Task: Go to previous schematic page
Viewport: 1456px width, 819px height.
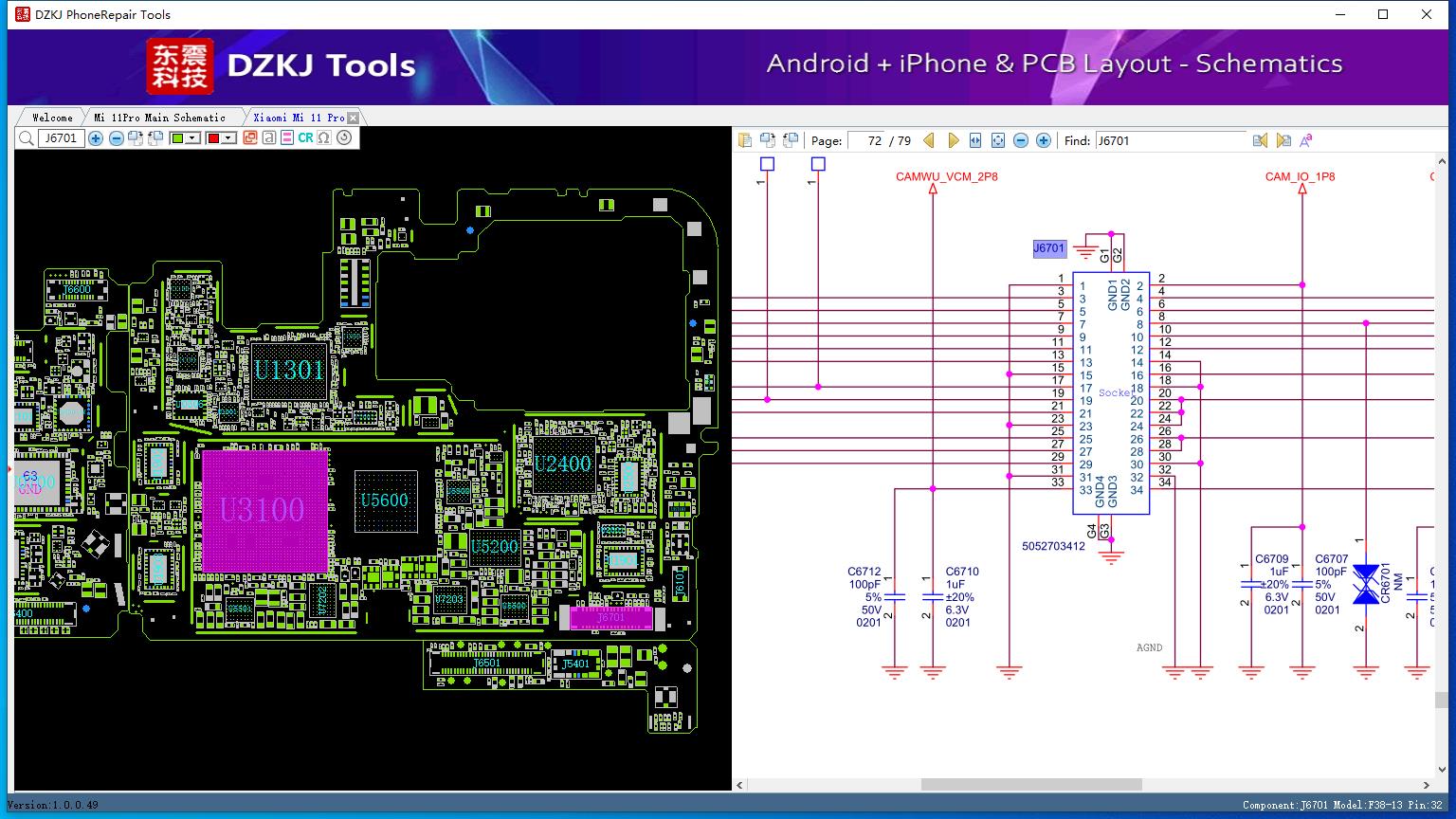Action: coord(929,140)
